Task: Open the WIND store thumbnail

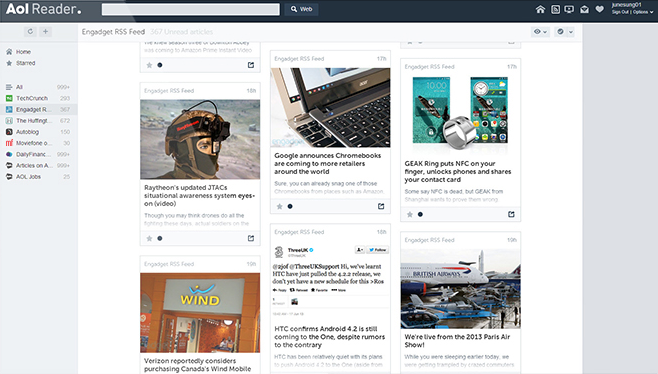Action: pos(200,313)
